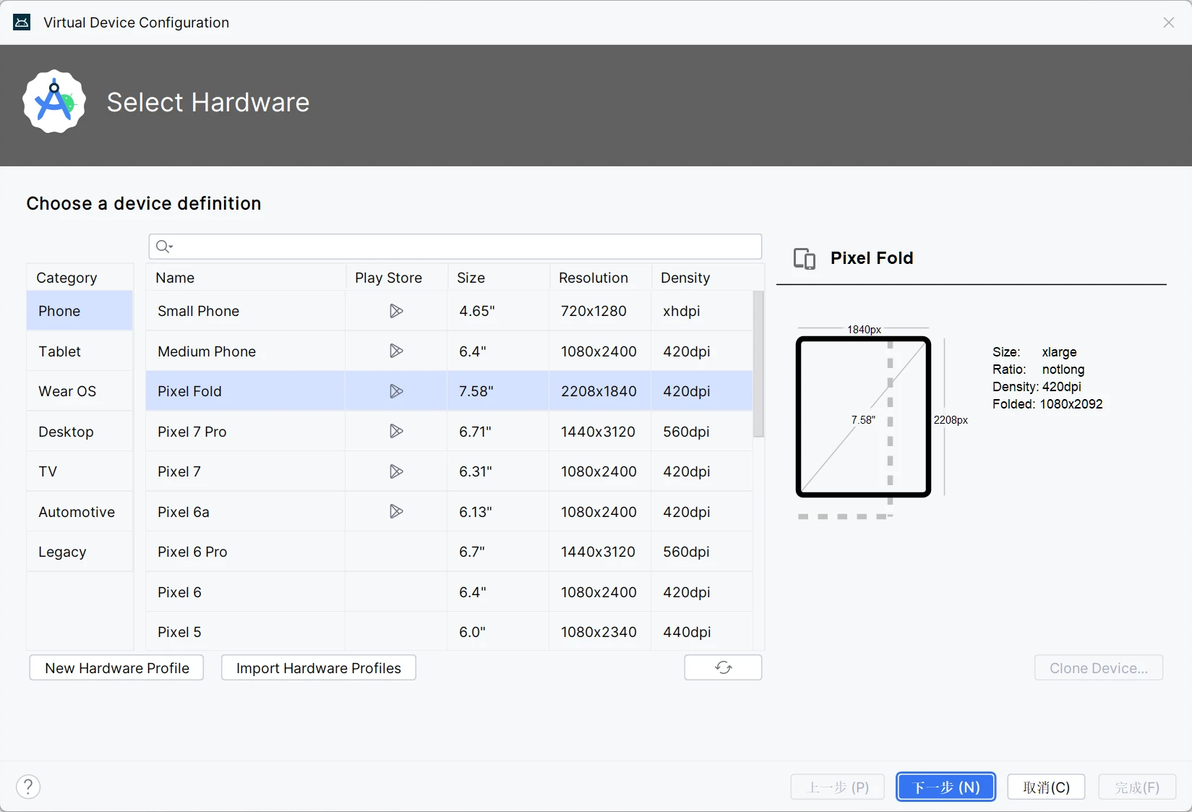Open the help question mark icon
The image size is (1192, 812).
point(28,787)
